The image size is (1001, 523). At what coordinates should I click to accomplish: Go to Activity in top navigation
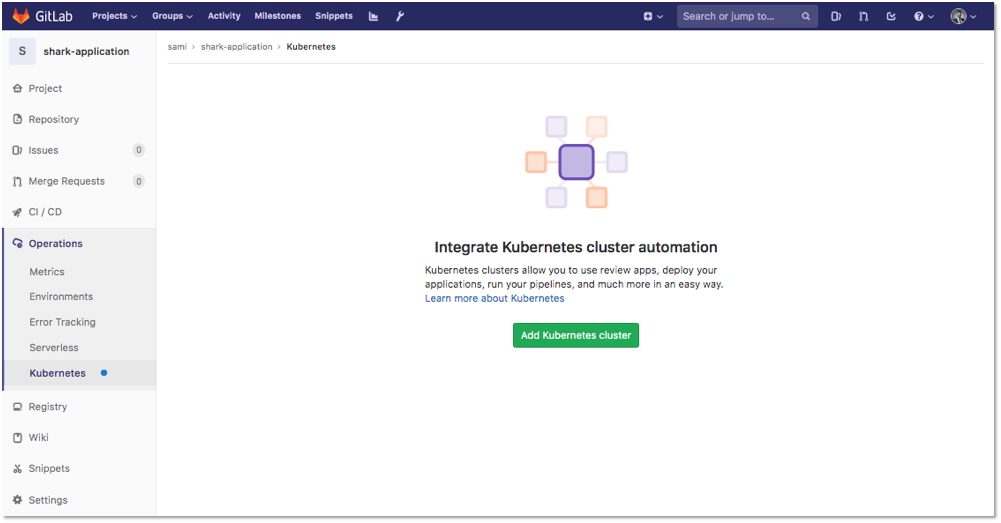click(x=224, y=16)
